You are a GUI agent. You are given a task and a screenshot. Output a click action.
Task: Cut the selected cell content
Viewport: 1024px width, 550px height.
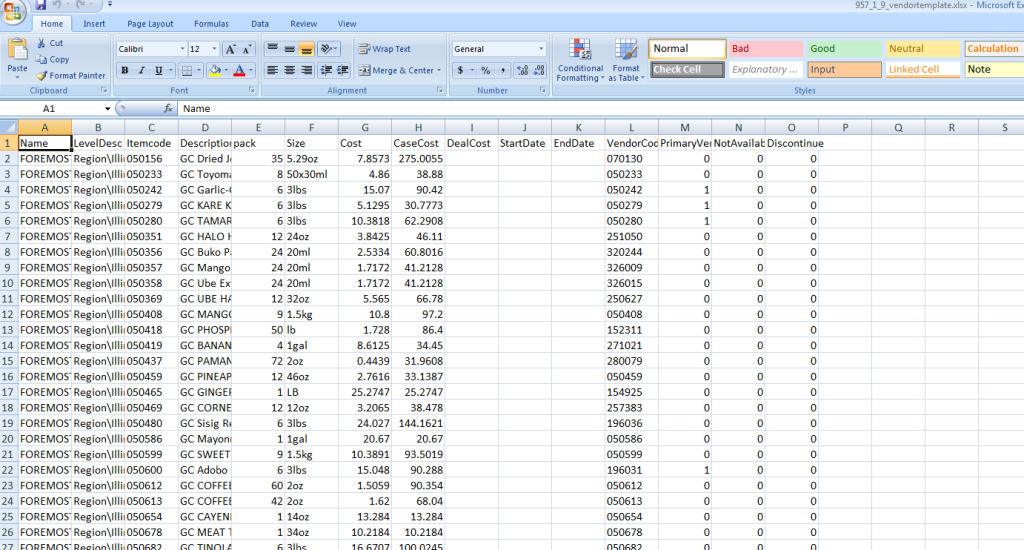(x=50, y=43)
